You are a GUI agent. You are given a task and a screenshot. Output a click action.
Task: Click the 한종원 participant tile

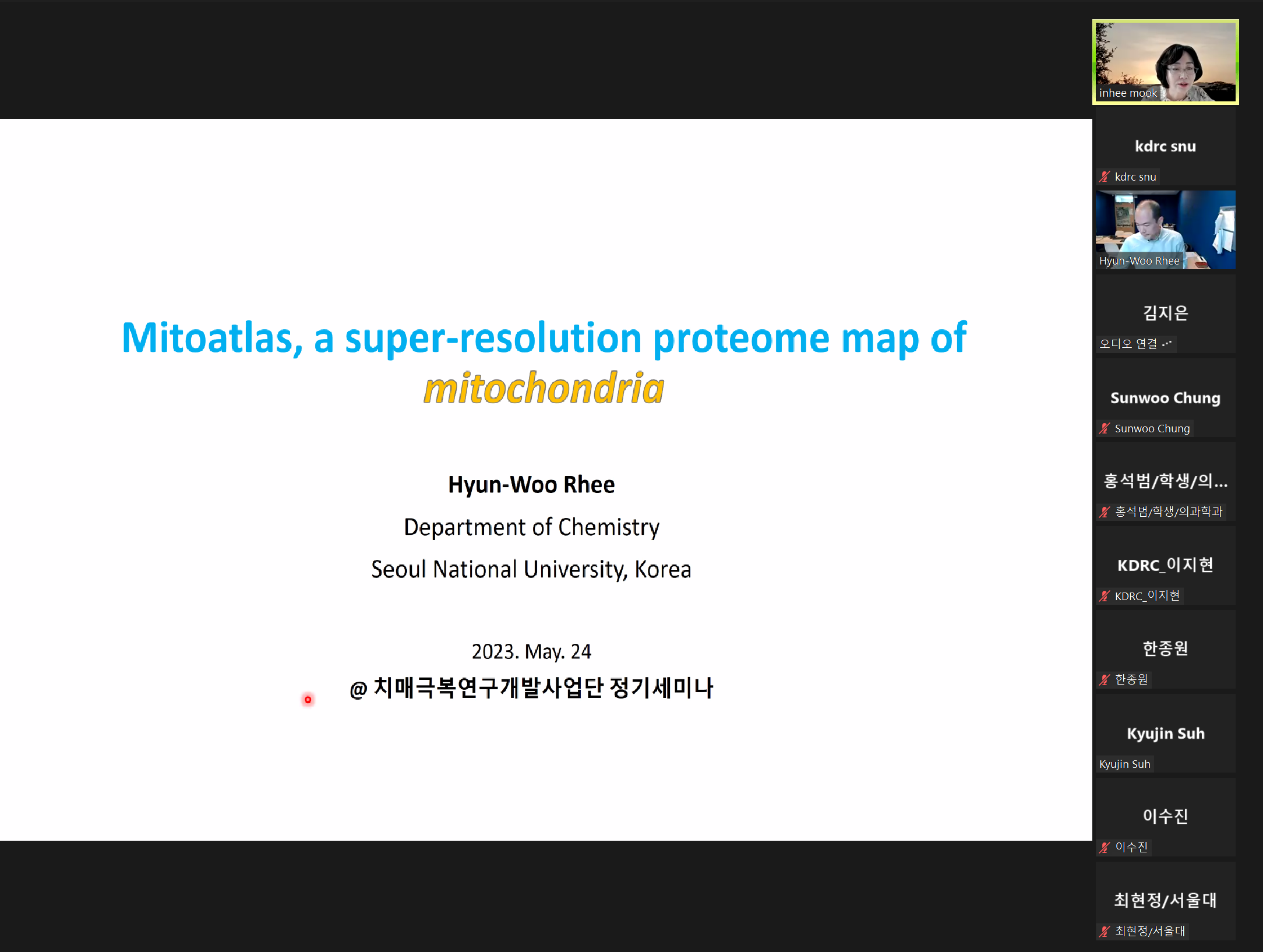click(x=1165, y=649)
